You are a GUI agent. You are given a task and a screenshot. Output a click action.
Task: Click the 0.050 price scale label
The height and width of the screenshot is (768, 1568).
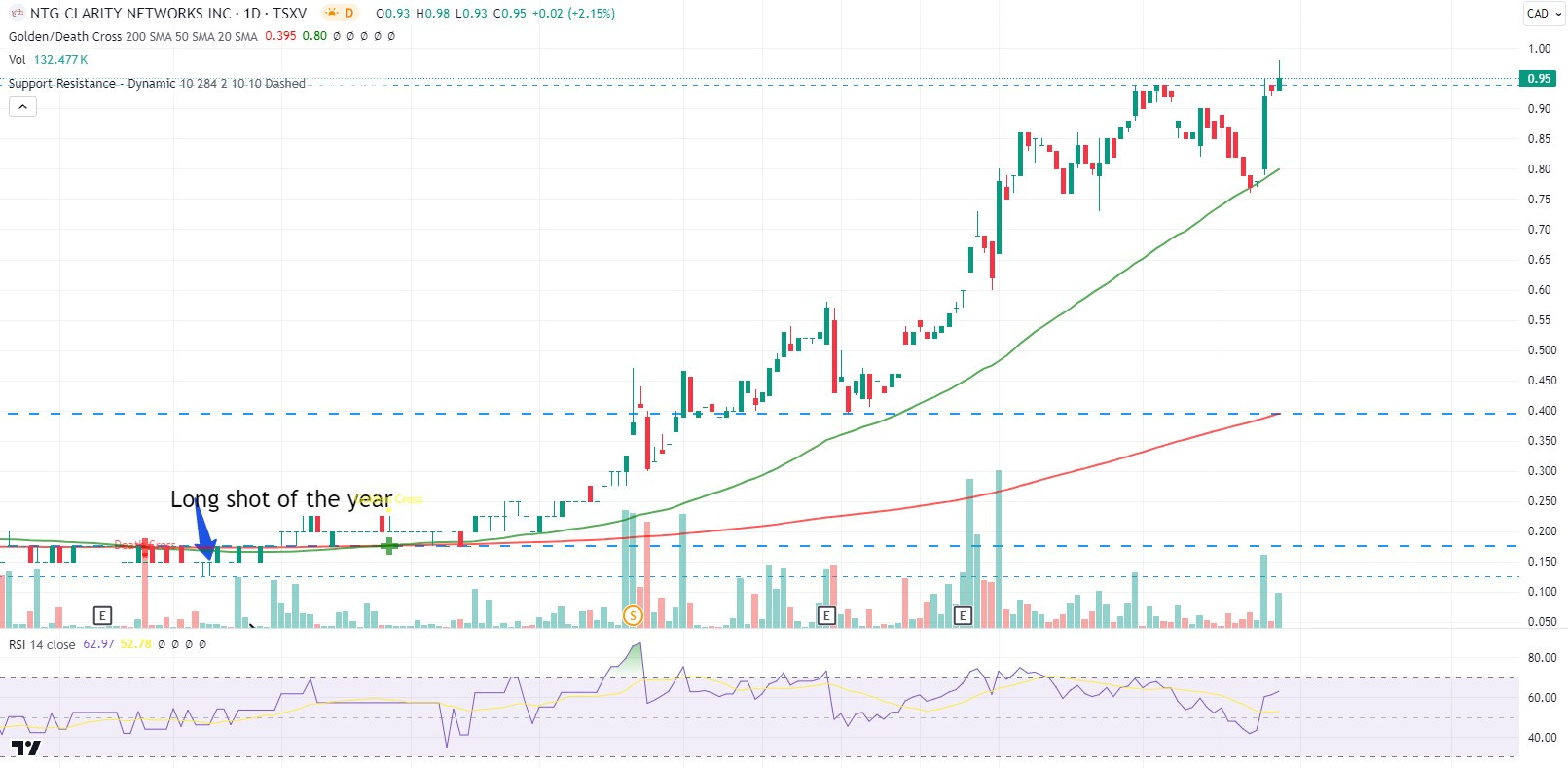coord(1542,621)
